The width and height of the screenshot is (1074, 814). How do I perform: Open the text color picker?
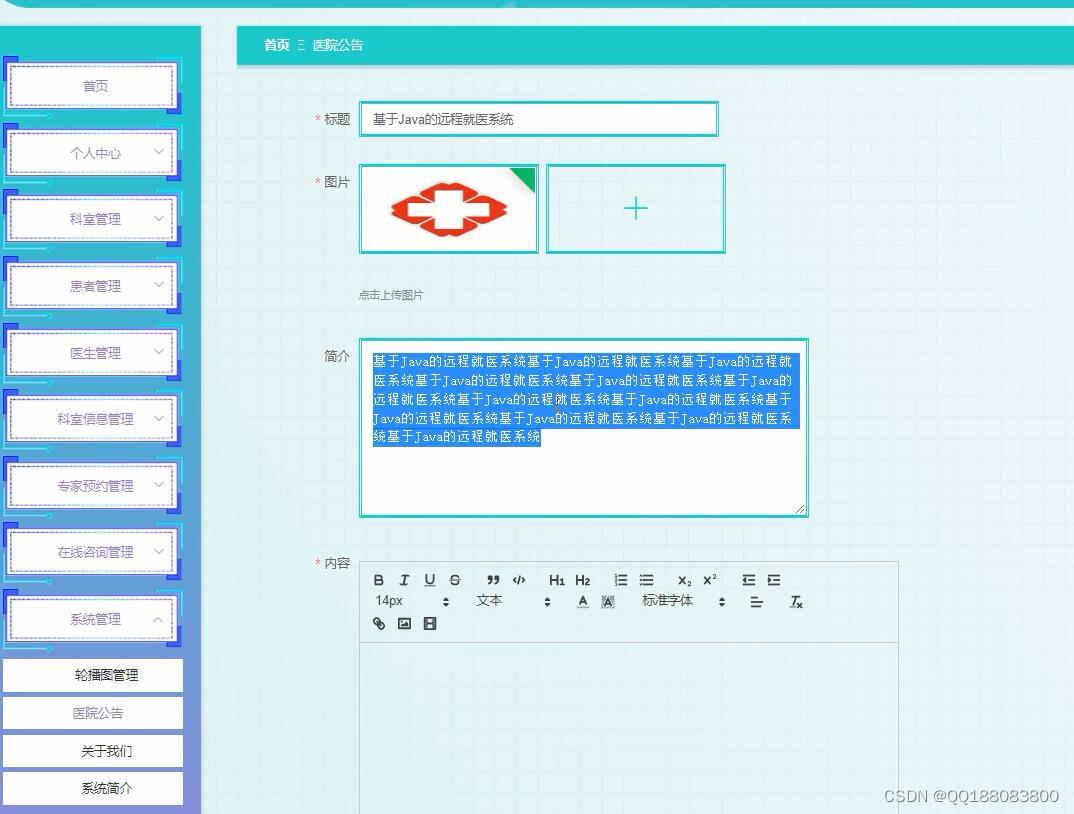click(x=581, y=601)
